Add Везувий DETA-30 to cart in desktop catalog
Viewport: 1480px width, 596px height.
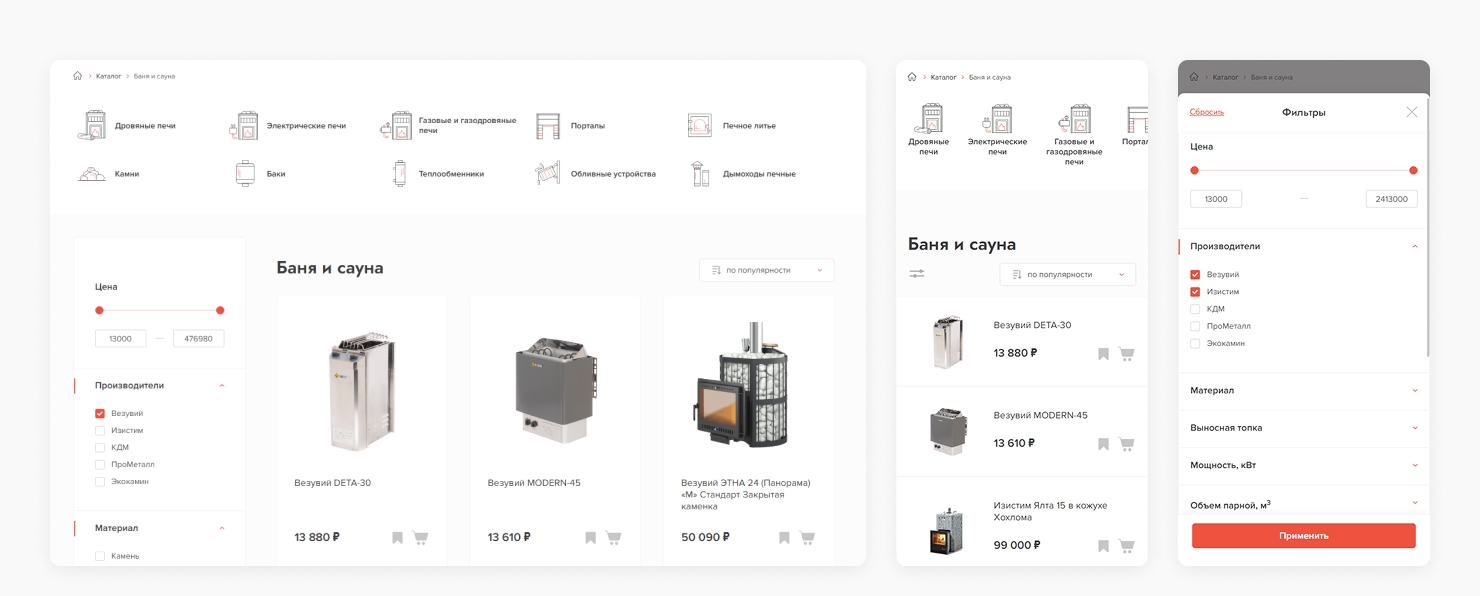pos(420,538)
